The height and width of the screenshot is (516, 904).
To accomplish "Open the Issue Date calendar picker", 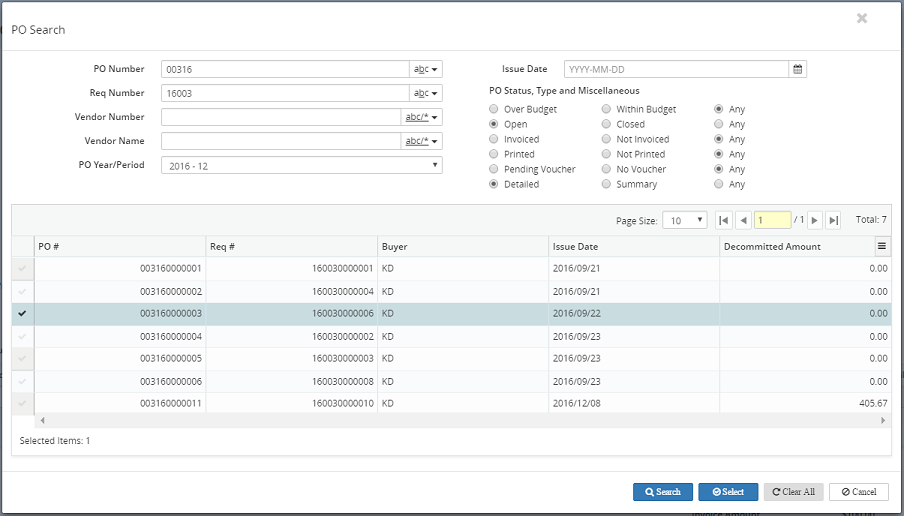I will coord(797,69).
